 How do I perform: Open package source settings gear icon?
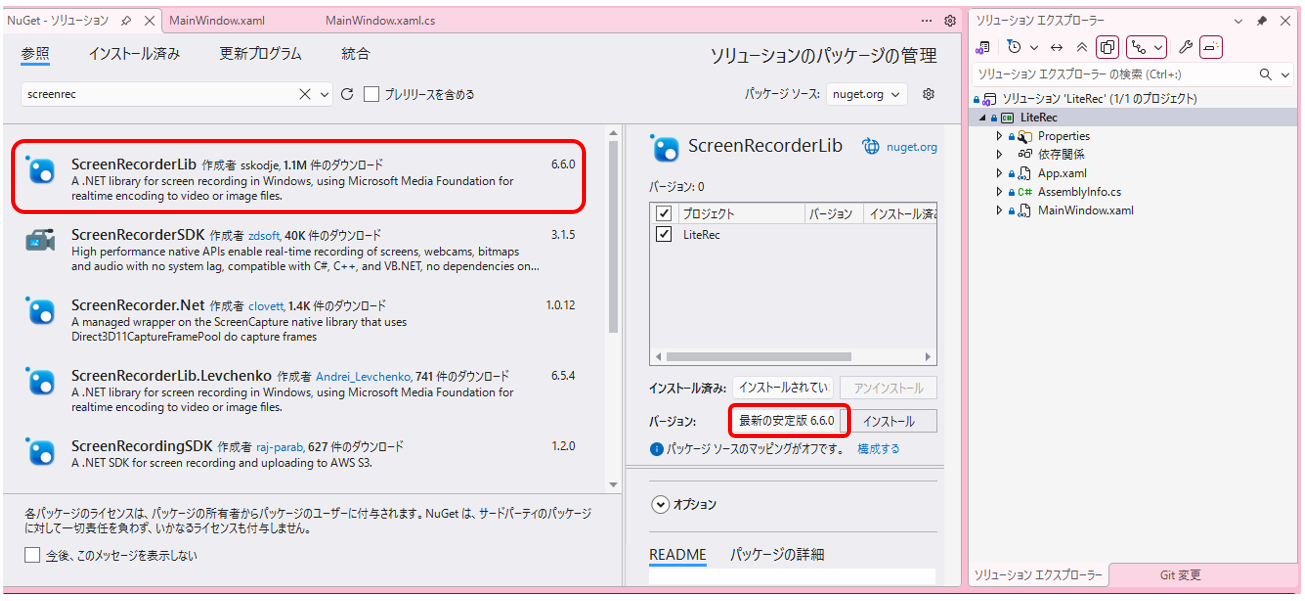click(x=928, y=94)
